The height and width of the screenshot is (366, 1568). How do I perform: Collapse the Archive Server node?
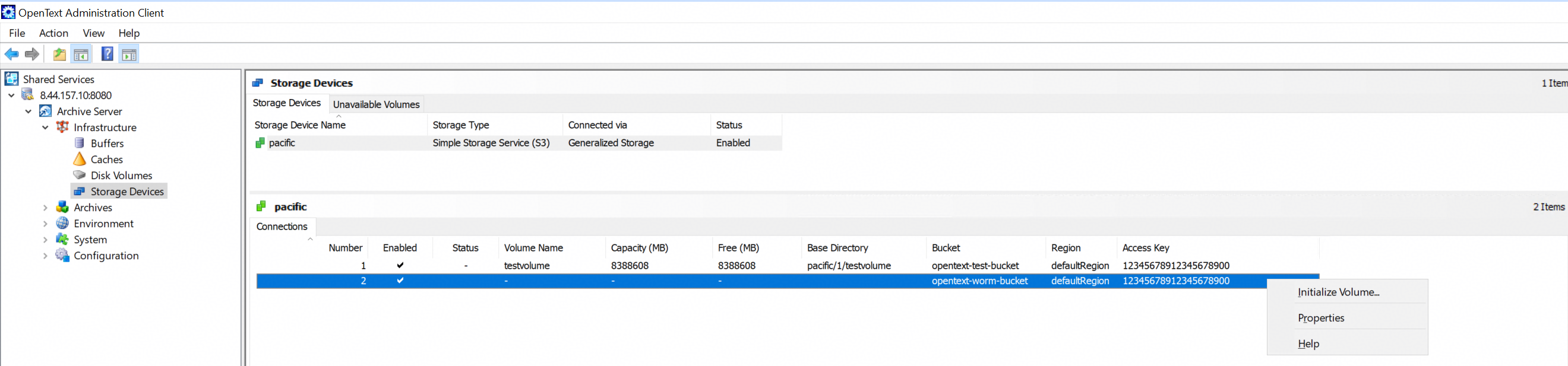click(29, 111)
